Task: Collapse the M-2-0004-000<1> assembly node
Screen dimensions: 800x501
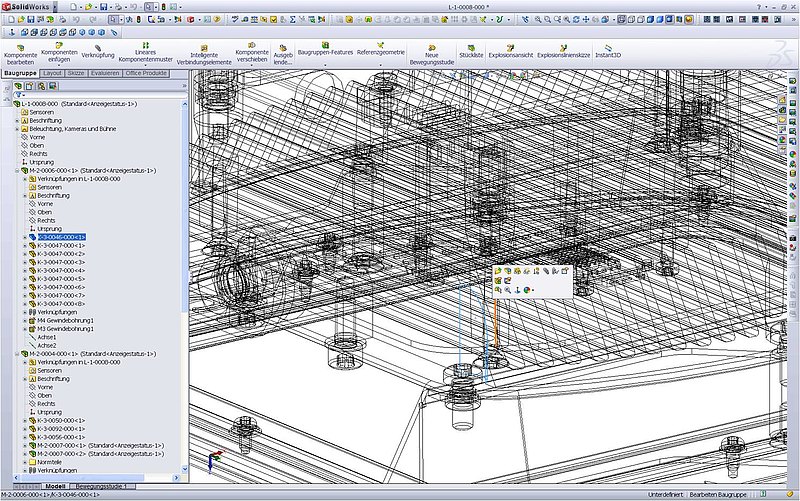Action: [x=16, y=353]
